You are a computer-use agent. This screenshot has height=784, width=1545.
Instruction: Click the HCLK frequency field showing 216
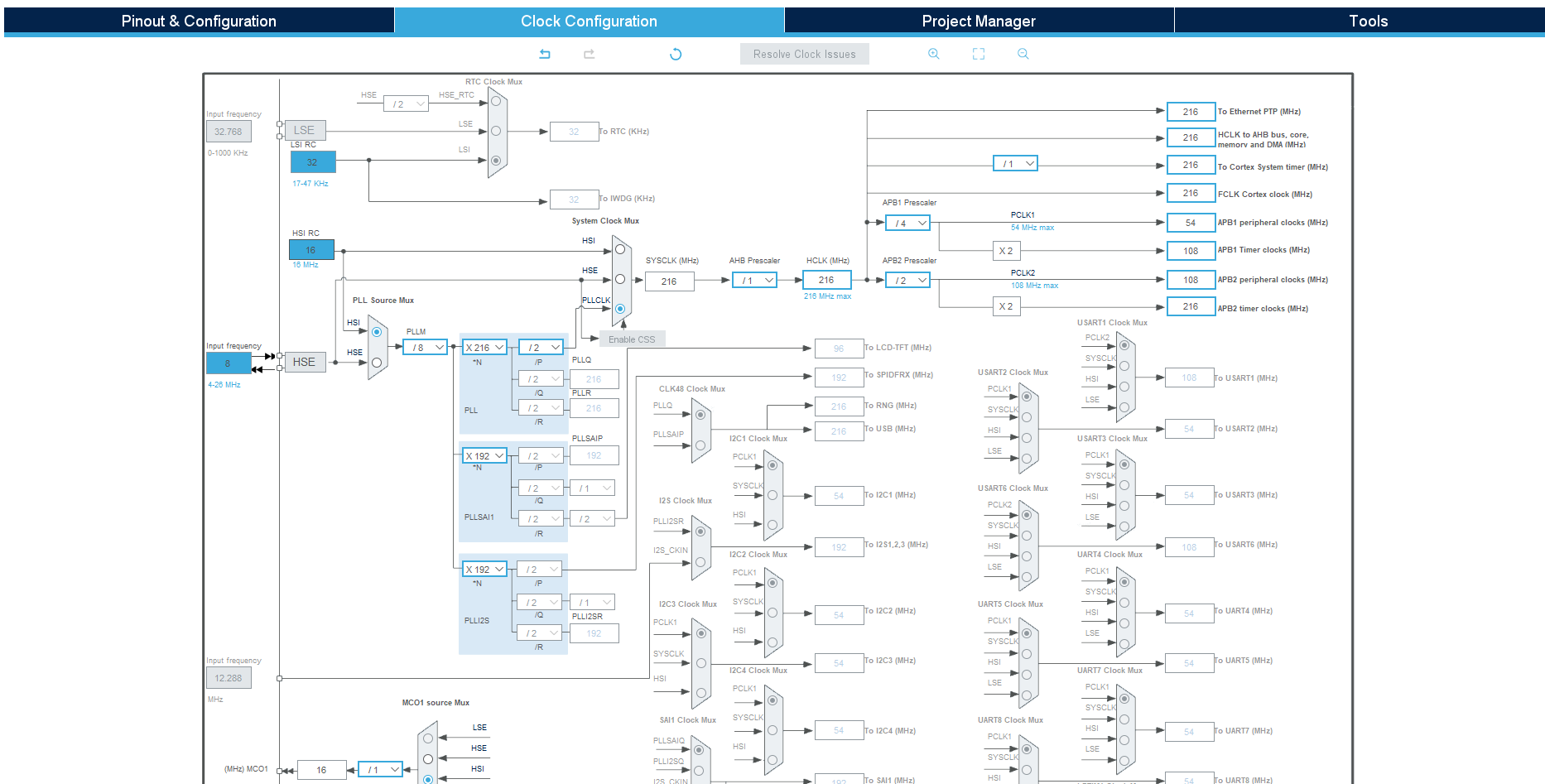[826, 280]
